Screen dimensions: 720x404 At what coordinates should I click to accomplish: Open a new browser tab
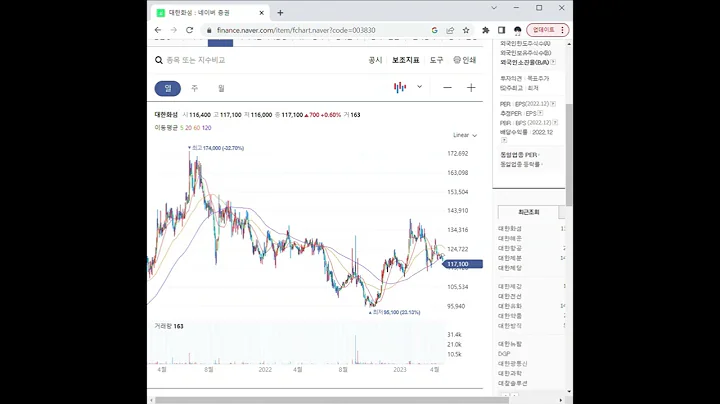(x=280, y=13)
